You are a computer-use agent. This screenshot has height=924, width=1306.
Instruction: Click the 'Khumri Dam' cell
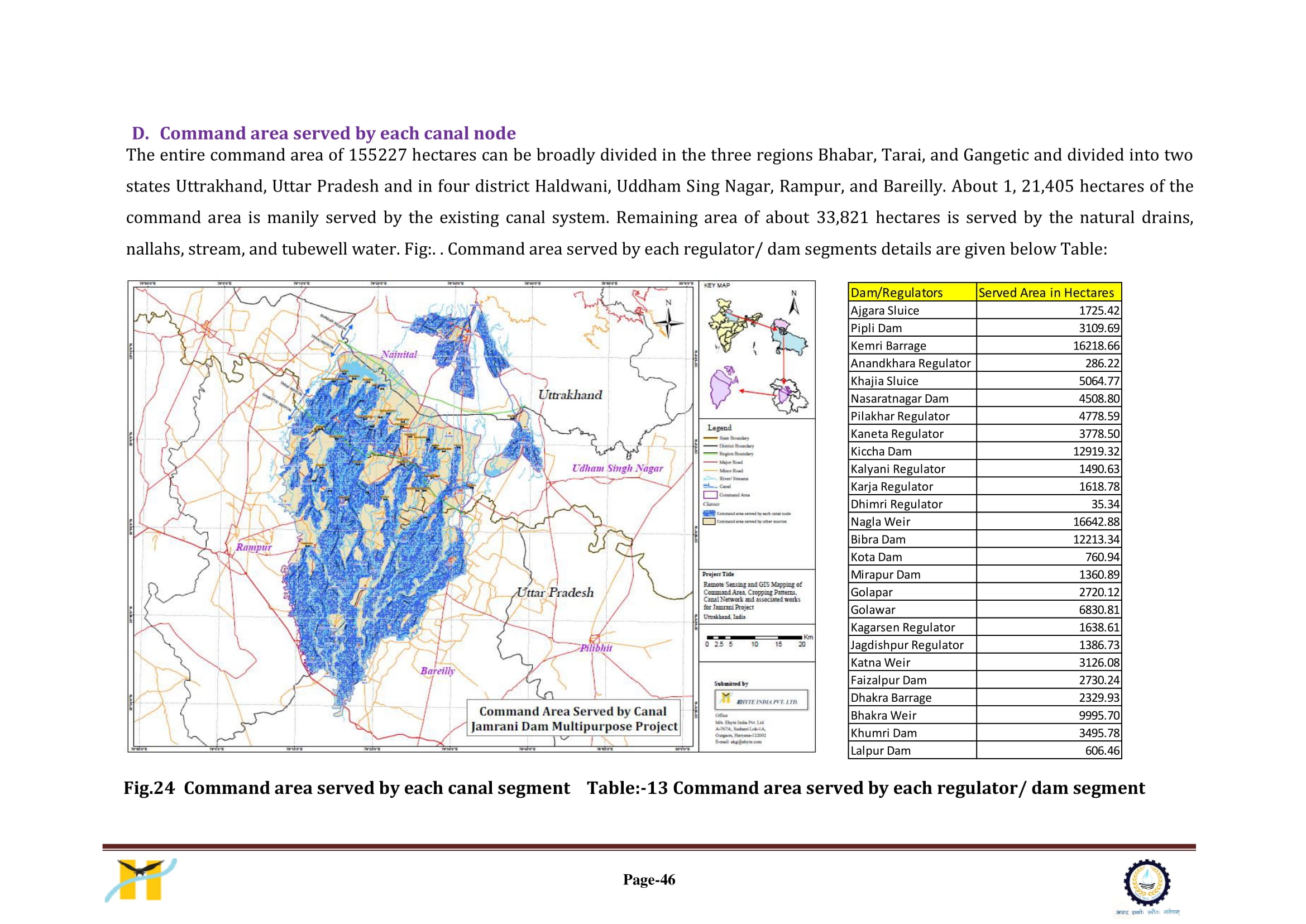912,734
